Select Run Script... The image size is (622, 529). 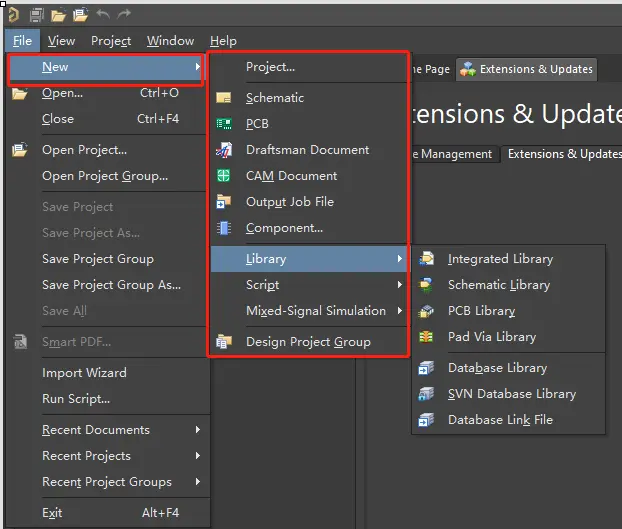pos(106,399)
